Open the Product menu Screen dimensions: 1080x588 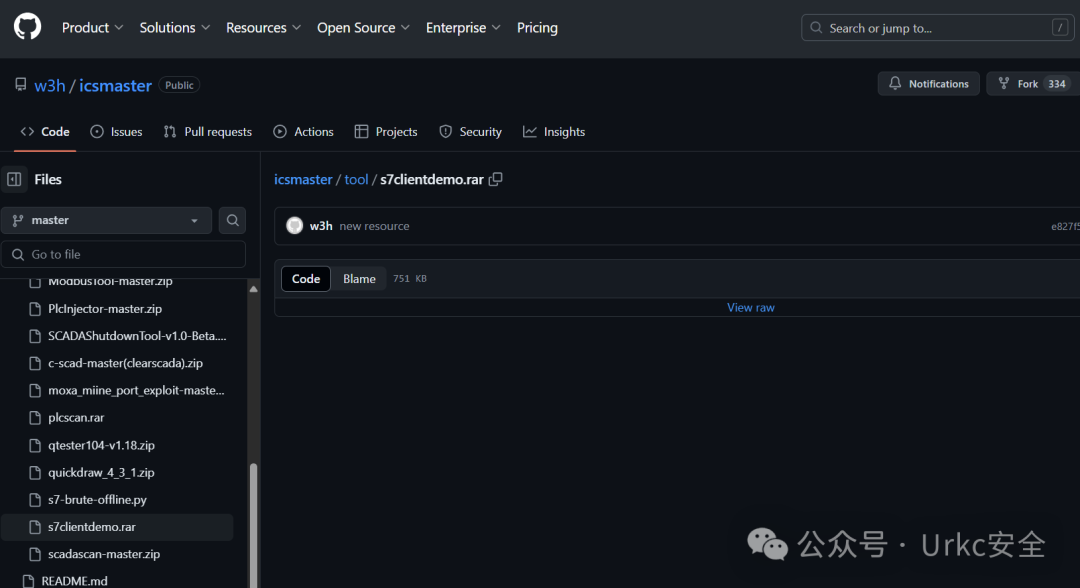(x=92, y=28)
